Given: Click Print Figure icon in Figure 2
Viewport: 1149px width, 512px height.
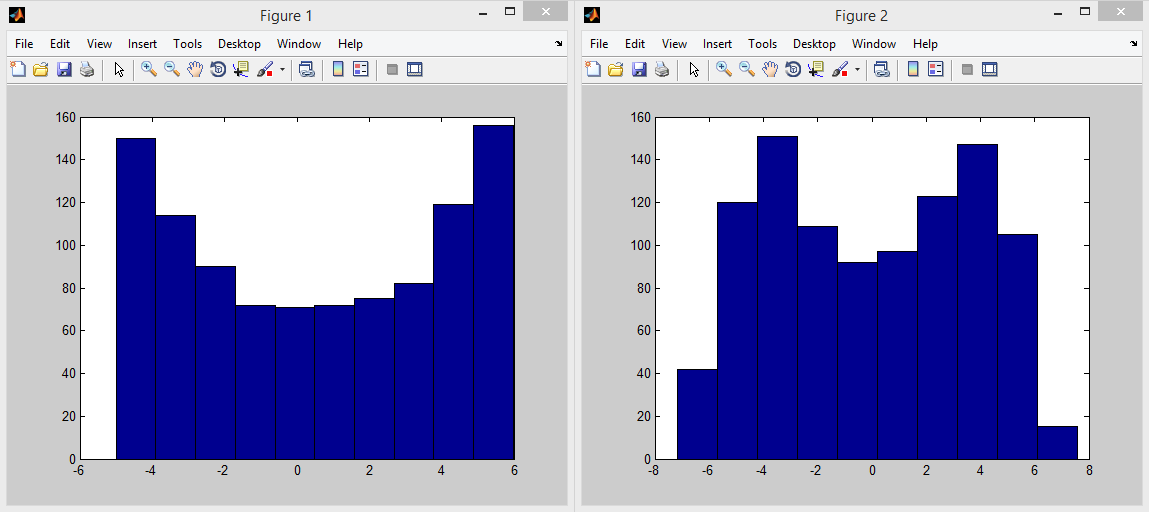Looking at the screenshot, I should (662, 70).
